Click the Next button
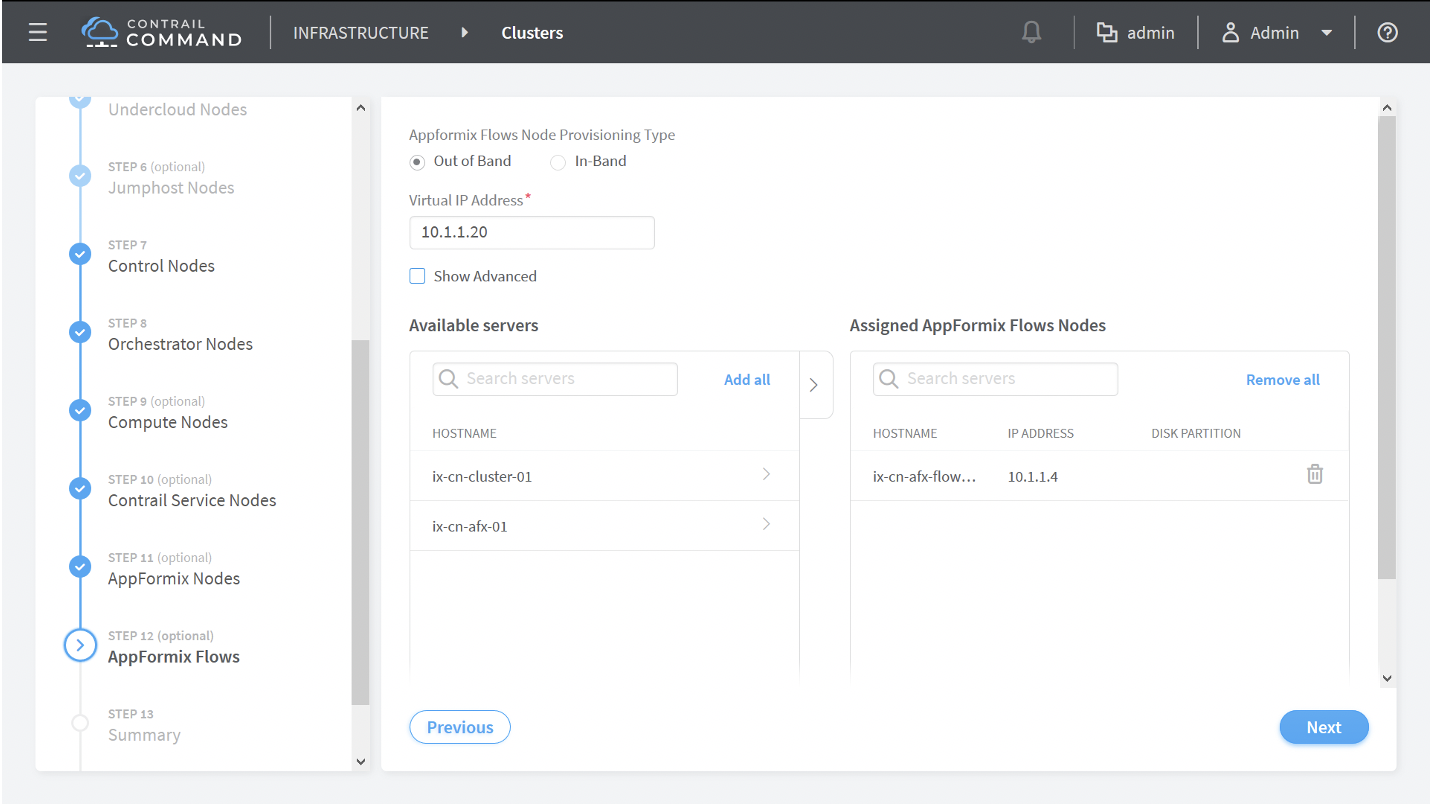This screenshot has width=1432, height=804. (1323, 728)
